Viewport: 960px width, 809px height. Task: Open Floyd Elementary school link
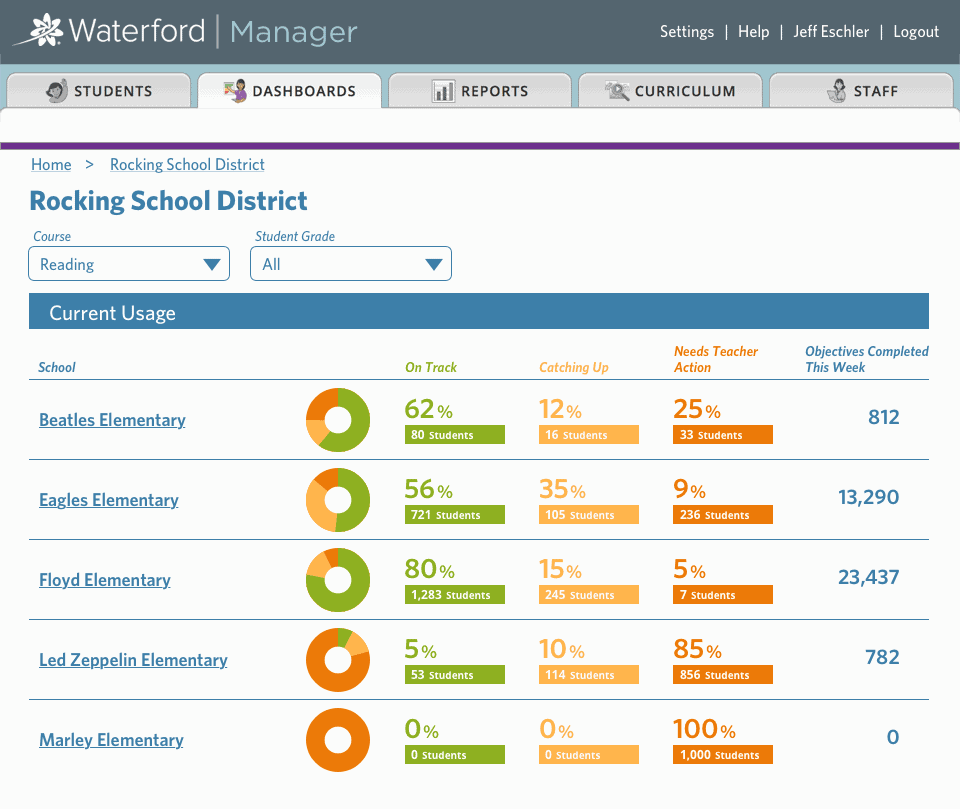105,580
